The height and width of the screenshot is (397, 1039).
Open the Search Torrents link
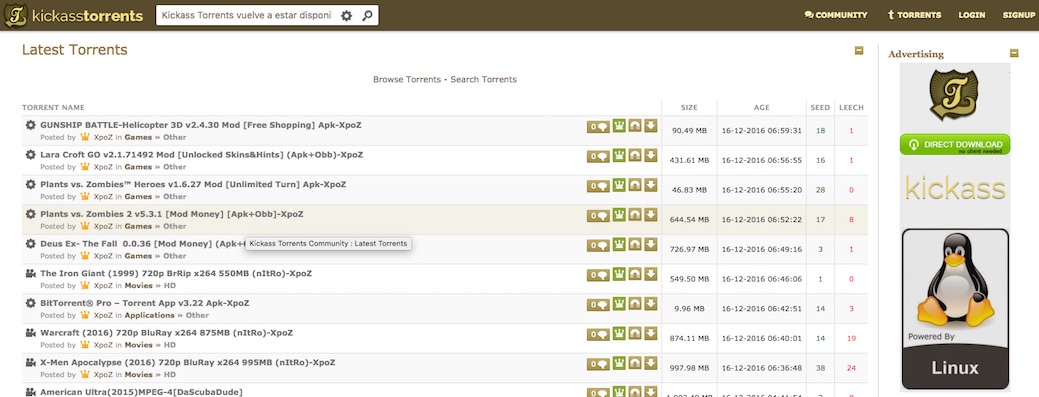pos(484,80)
